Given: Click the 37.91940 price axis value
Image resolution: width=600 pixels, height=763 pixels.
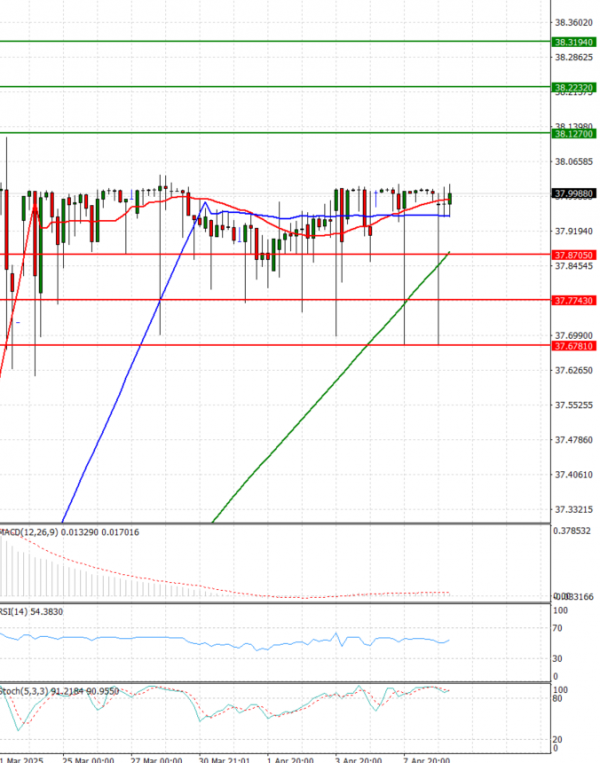Looking at the screenshot, I should (574, 231).
